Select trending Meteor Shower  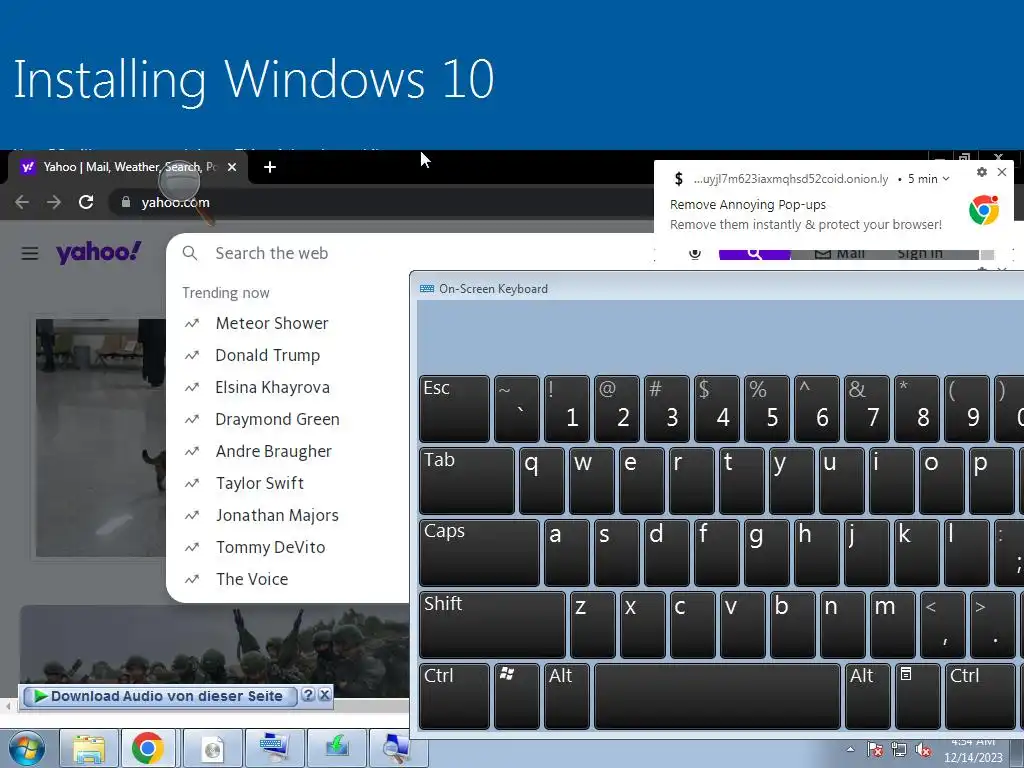pos(272,323)
